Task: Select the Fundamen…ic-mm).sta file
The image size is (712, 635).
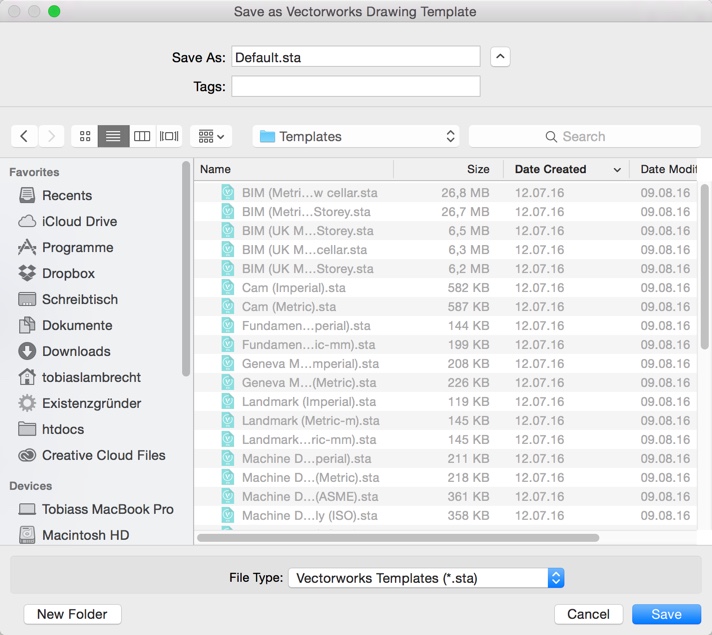Action: (446, 345)
